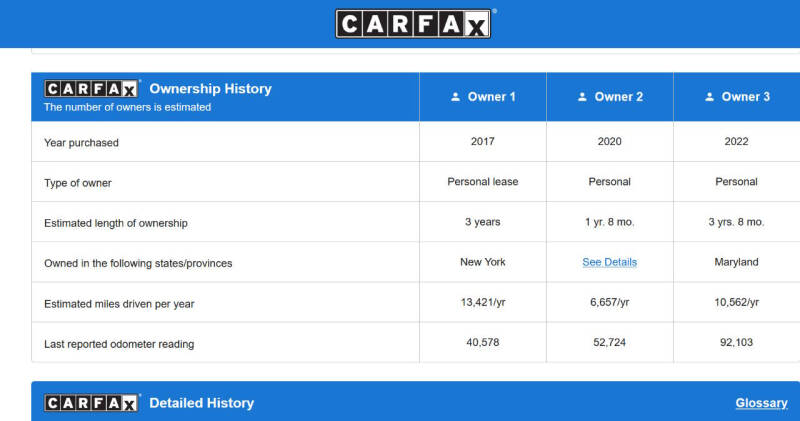Select the Owner 3 column header
Image resolution: width=800 pixels, height=421 pixels.
coord(737,96)
